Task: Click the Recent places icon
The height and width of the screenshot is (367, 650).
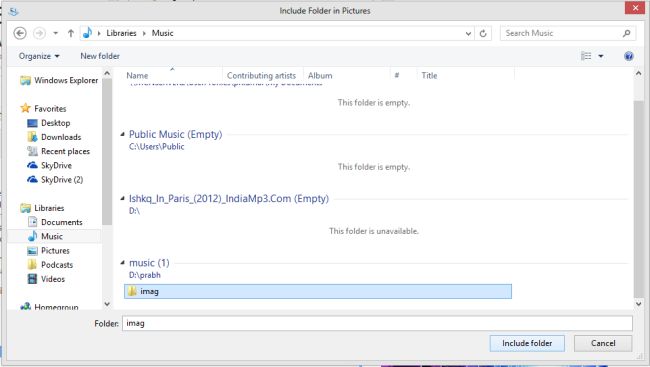Action: click(32, 151)
